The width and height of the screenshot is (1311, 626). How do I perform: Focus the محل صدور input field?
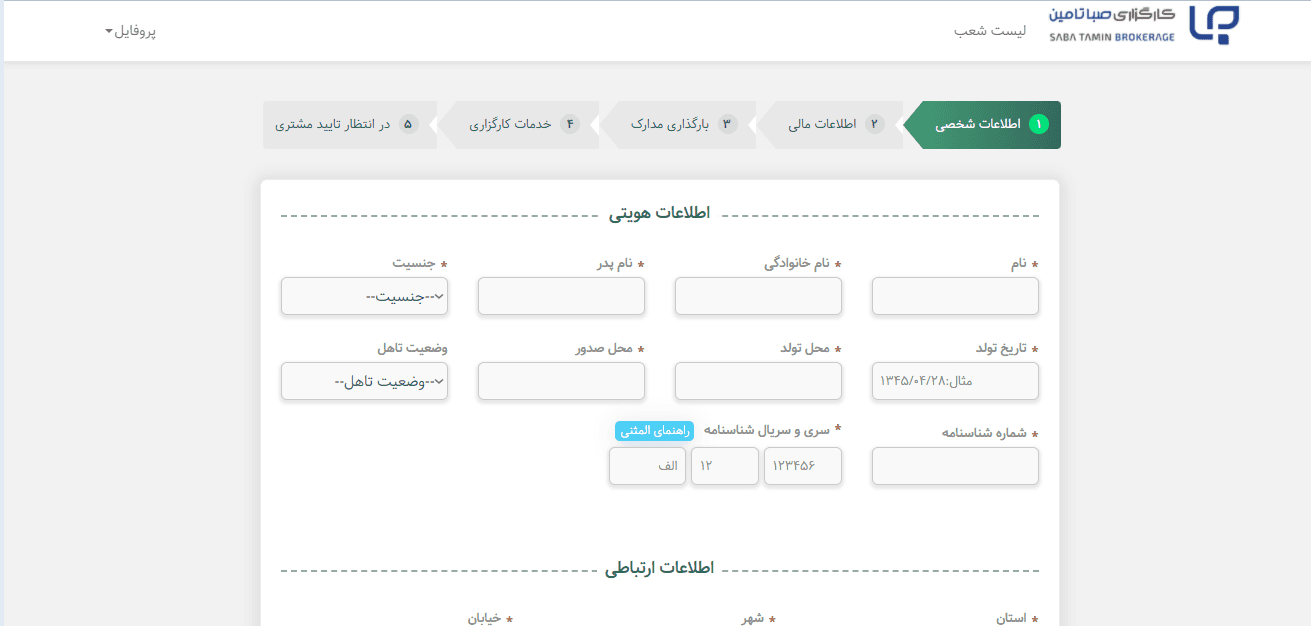pyautogui.click(x=561, y=381)
